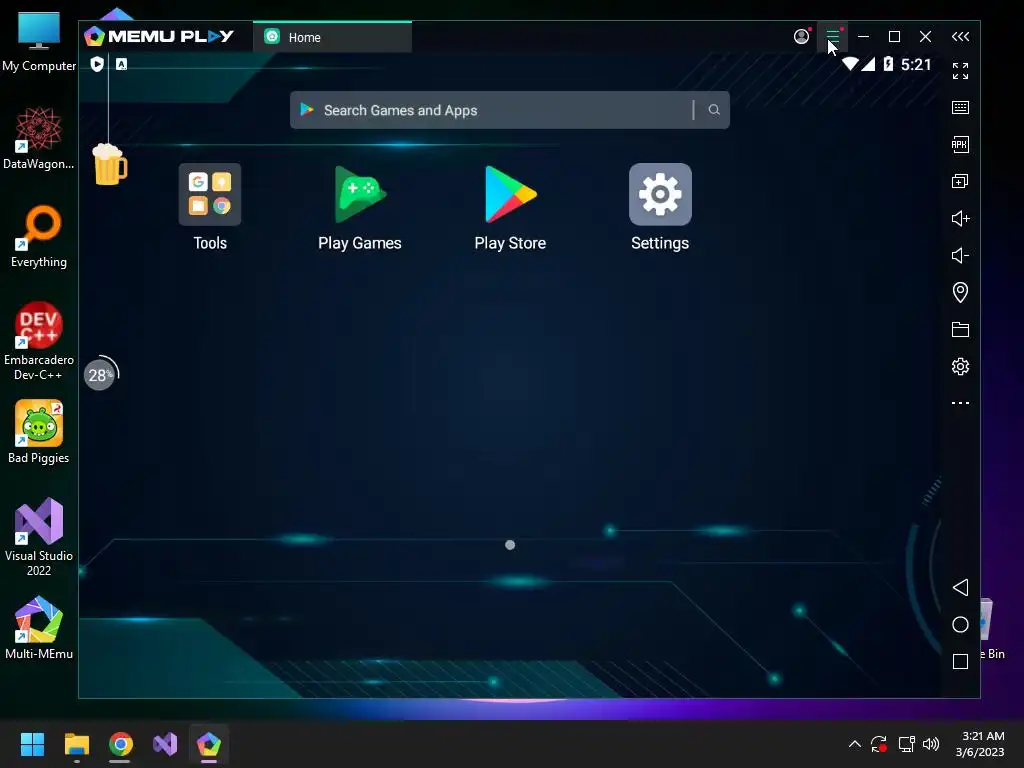Open Windows Start menu
Screen dimensions: 1024x768
pyautogui.click(x=32, y=744)
